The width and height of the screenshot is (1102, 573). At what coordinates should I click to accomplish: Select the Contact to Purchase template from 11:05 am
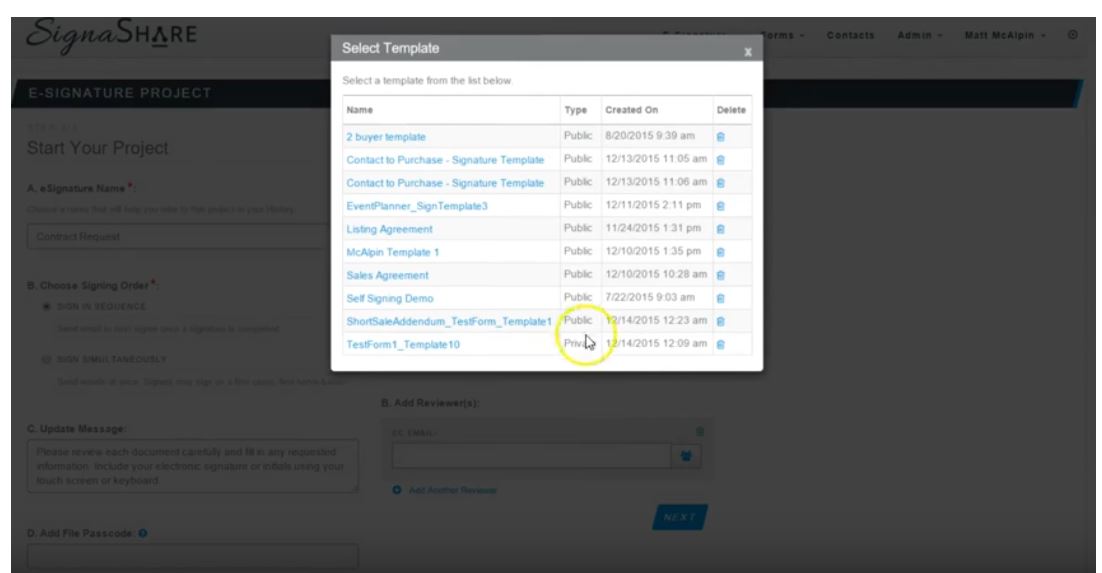pyautogui.click(x=445, y=160)
